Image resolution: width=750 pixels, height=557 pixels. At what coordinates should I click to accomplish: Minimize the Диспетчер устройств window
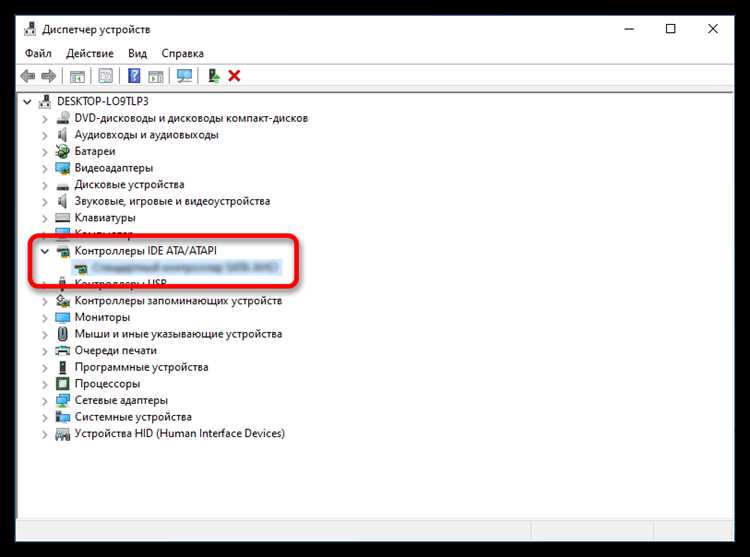click(x=629, y=29)
